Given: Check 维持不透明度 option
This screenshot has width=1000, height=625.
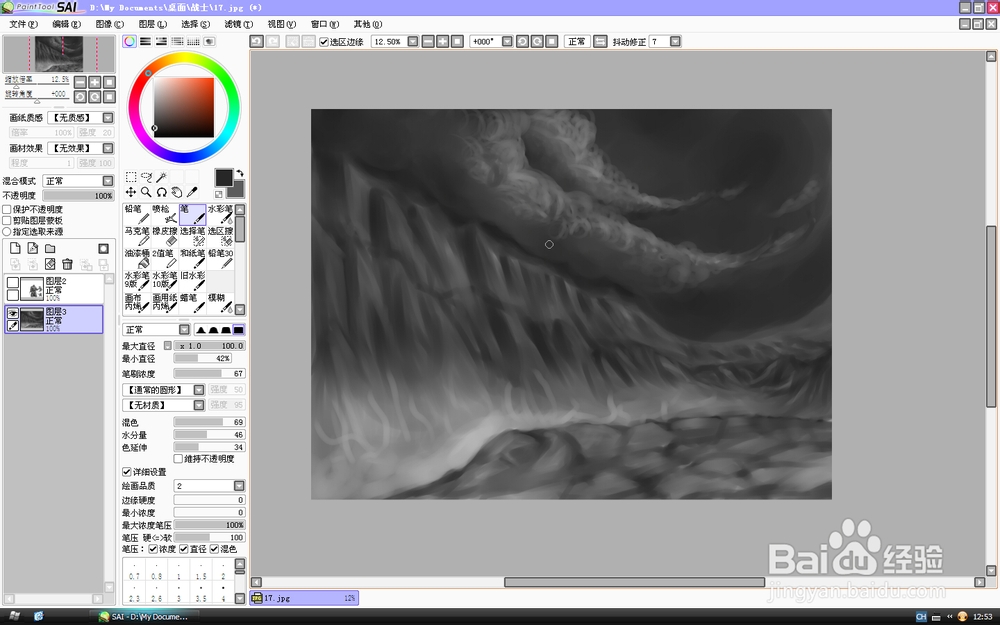Looking at the screenshot, I should pyautogui.click(x=179, y=459).
